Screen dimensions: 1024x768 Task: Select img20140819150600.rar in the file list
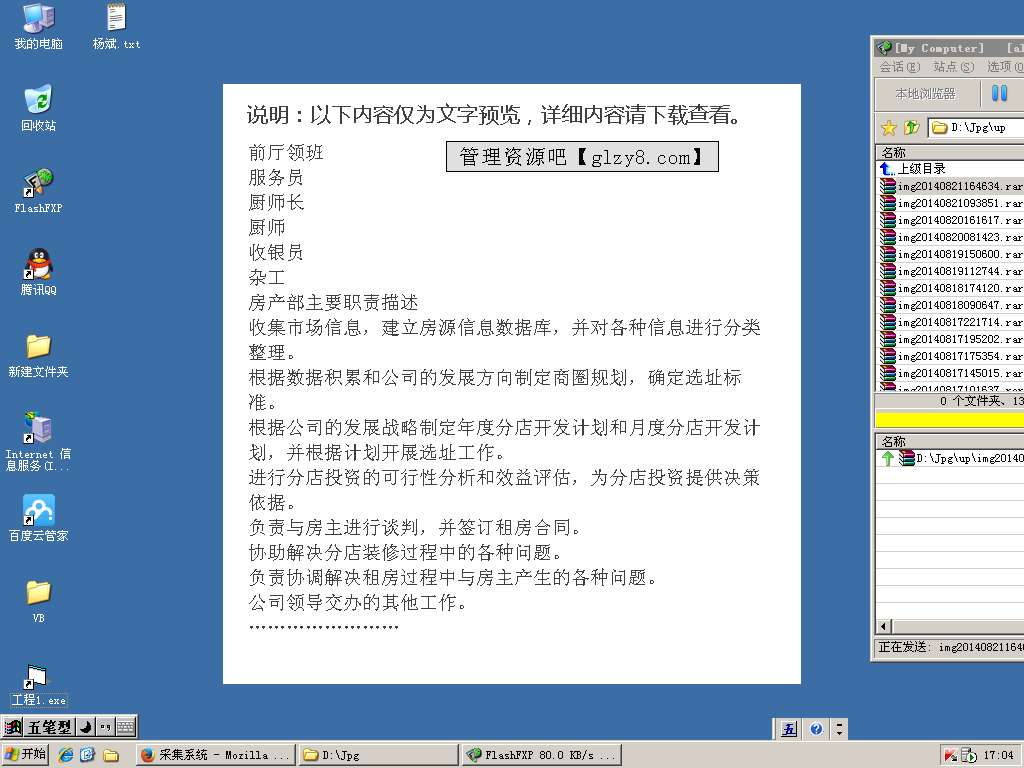950,254
